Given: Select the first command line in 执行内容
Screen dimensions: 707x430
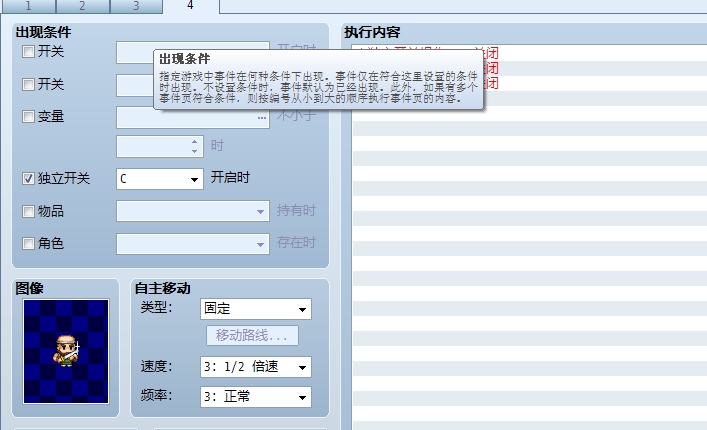Looking at the screenshot, I should click(530, 53).
